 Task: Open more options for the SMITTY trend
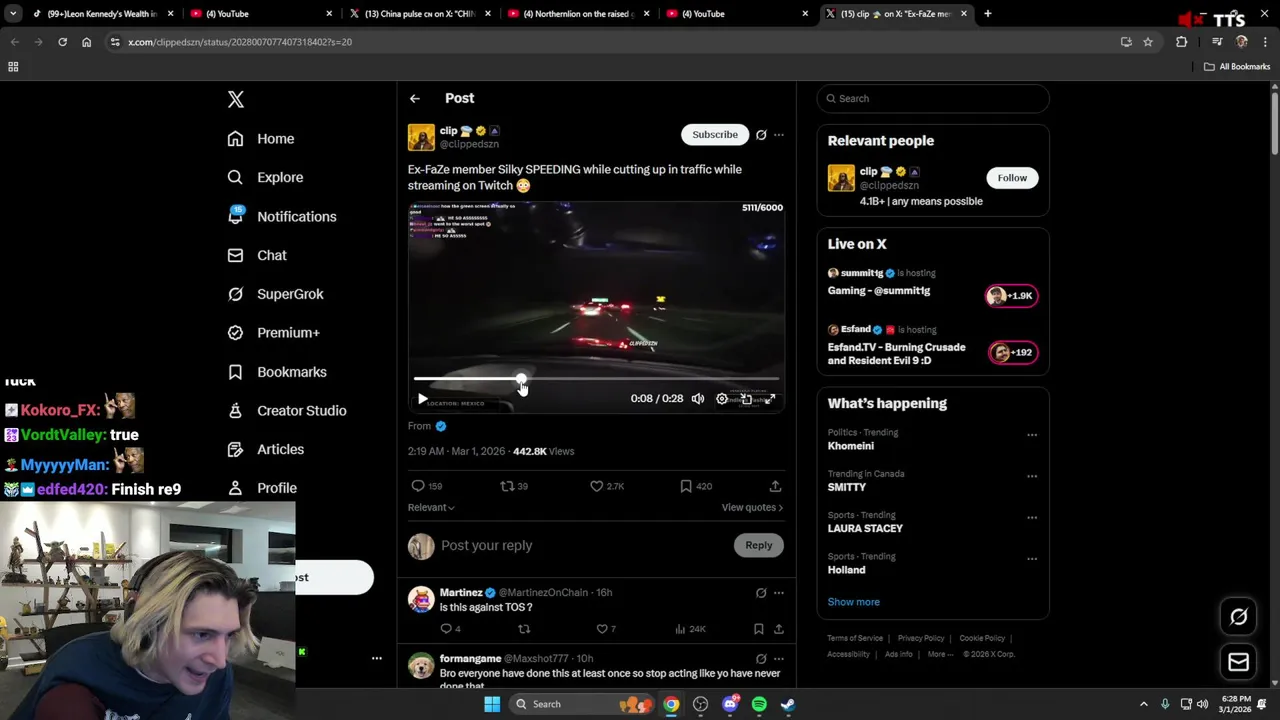tap(1032, 476)
